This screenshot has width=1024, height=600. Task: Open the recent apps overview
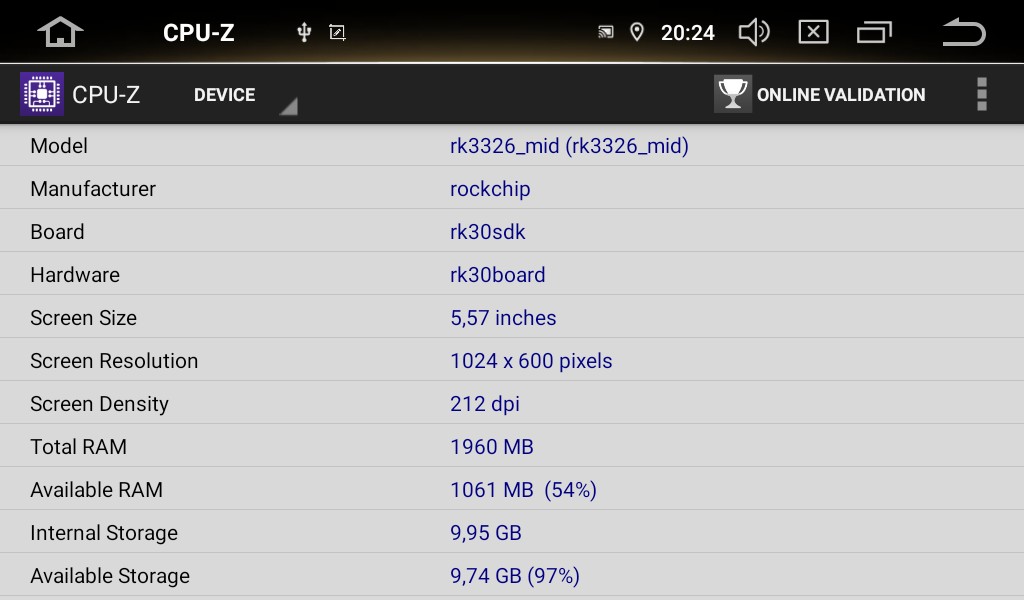[x=874, y=32]
